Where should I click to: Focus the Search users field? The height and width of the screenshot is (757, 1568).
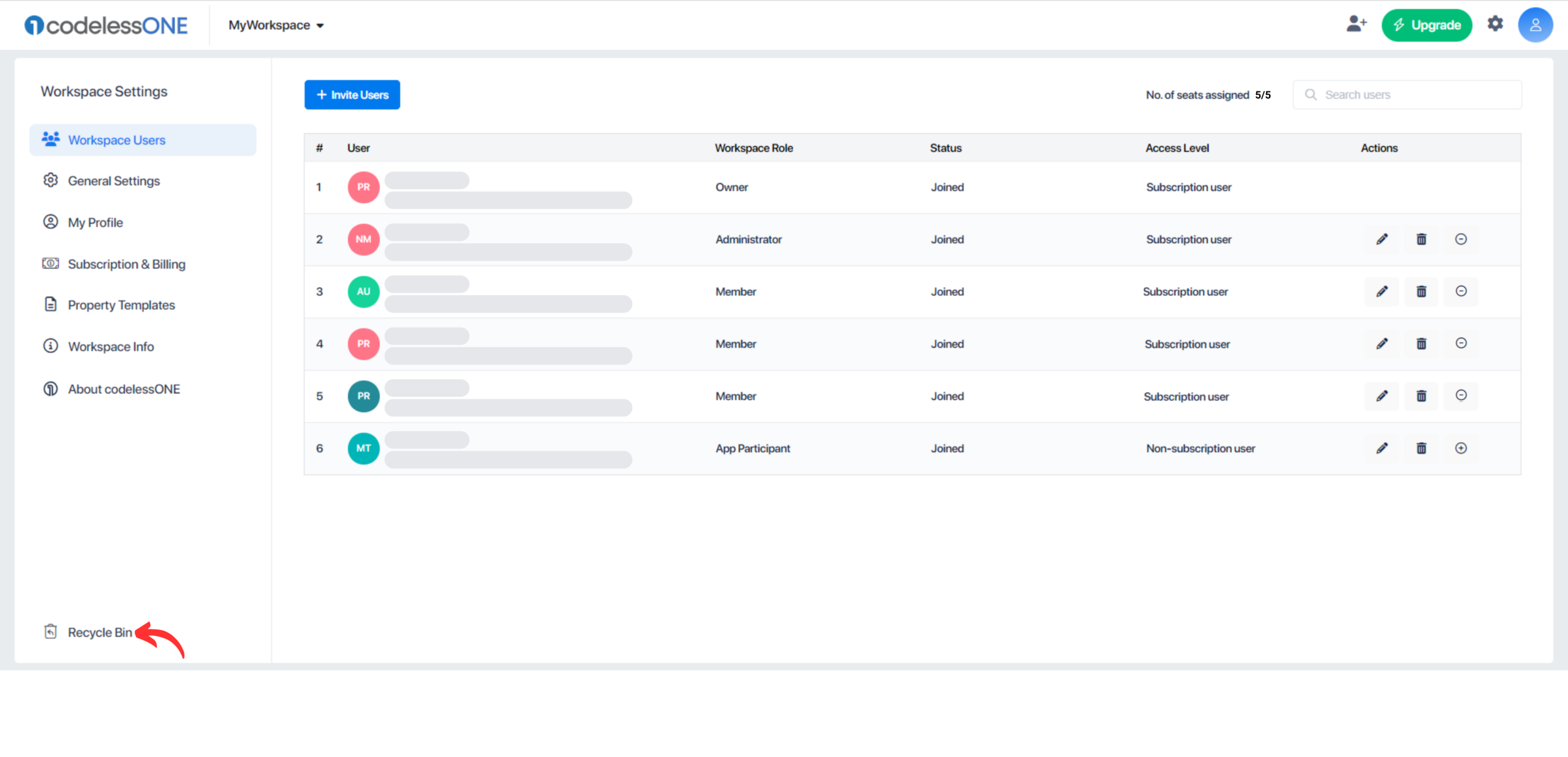[x=1407, y=95]
